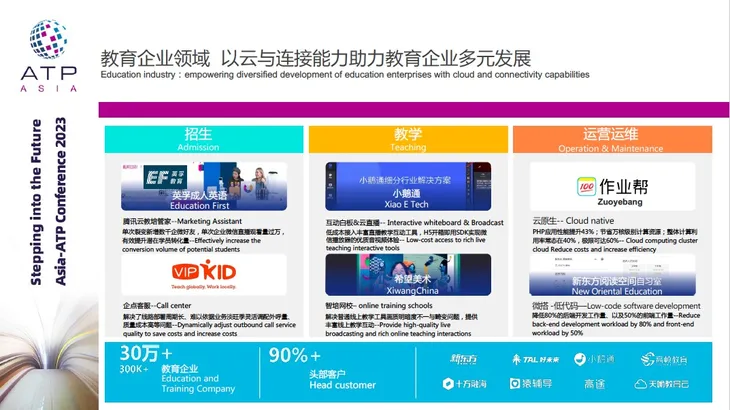Image resolution: width=730 pixels, height=410 pixels.
Task: Click the EF logo badge in thumbnail
Action: tap(165, 177)
